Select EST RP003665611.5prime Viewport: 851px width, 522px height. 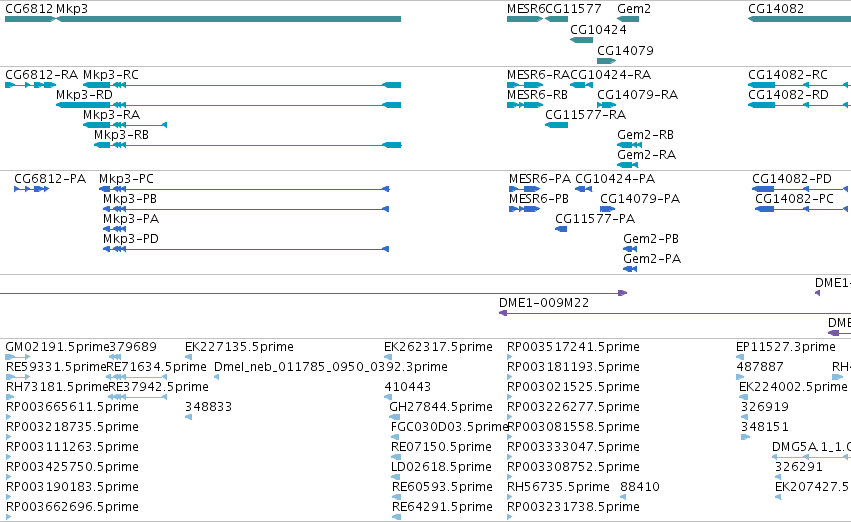pyautogui.click(x=72, y=407)
